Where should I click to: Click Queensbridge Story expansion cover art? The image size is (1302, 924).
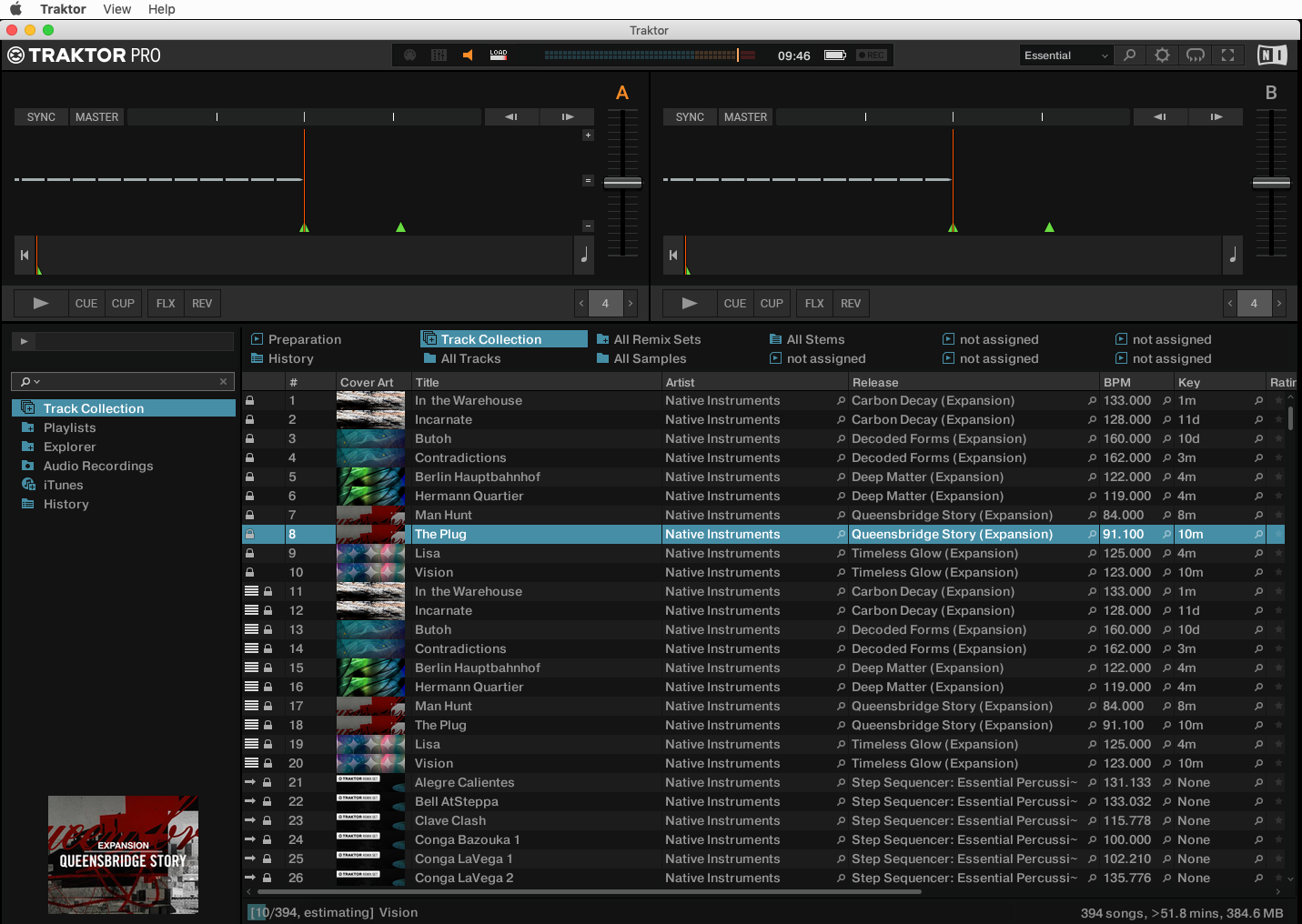123,855
